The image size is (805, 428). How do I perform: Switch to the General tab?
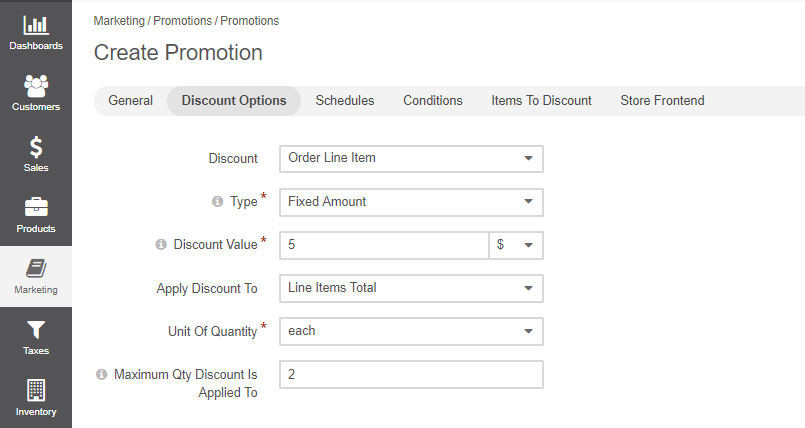click(x=130, y=101)
